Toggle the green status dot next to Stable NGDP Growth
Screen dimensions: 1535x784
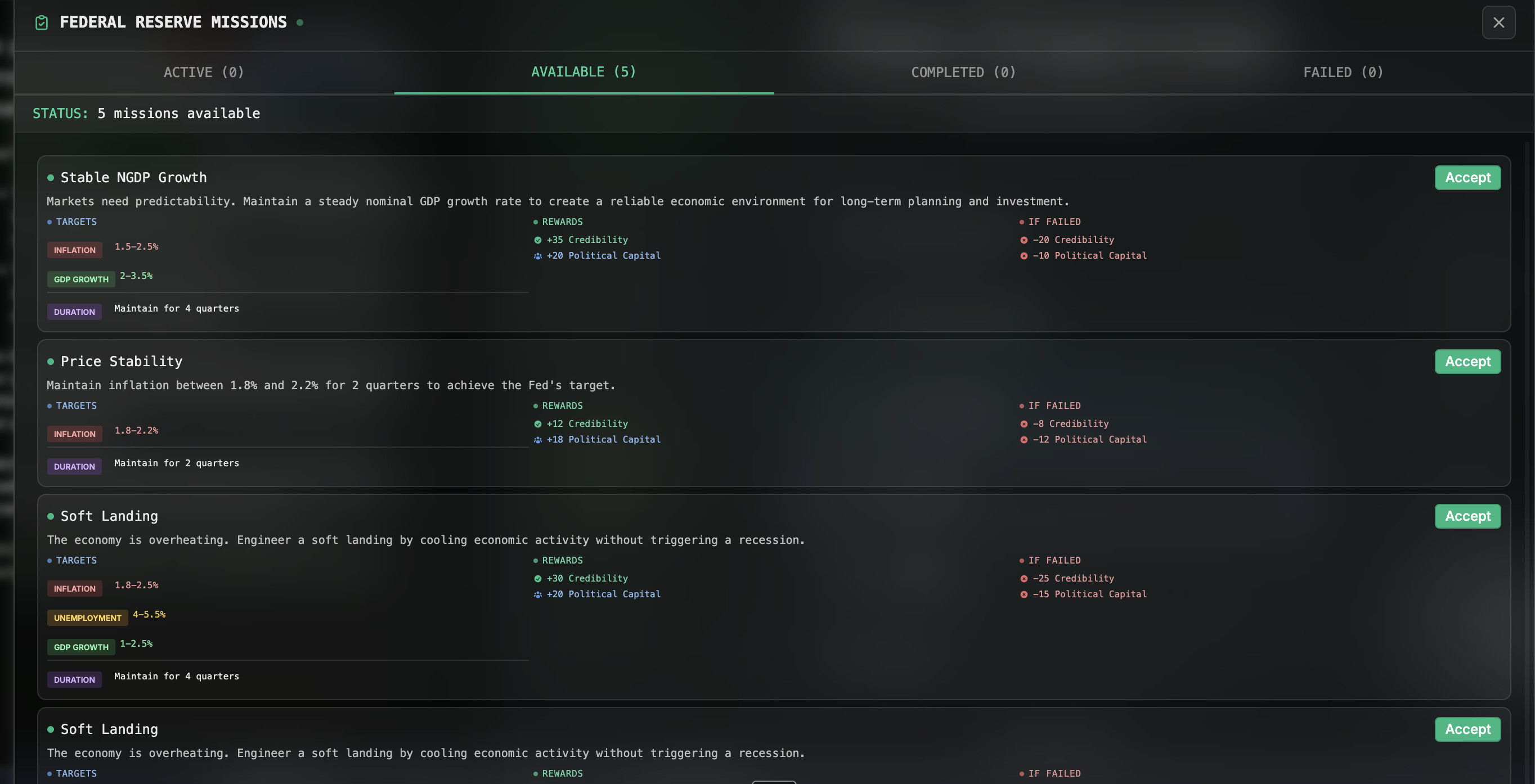point(50,178)
